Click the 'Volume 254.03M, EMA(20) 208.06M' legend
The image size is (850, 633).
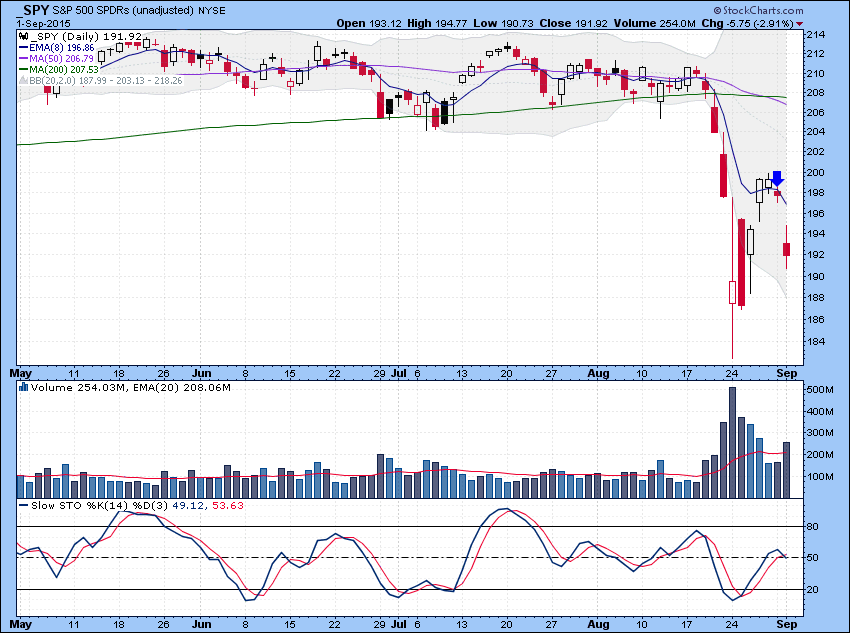tap(131, 387)
